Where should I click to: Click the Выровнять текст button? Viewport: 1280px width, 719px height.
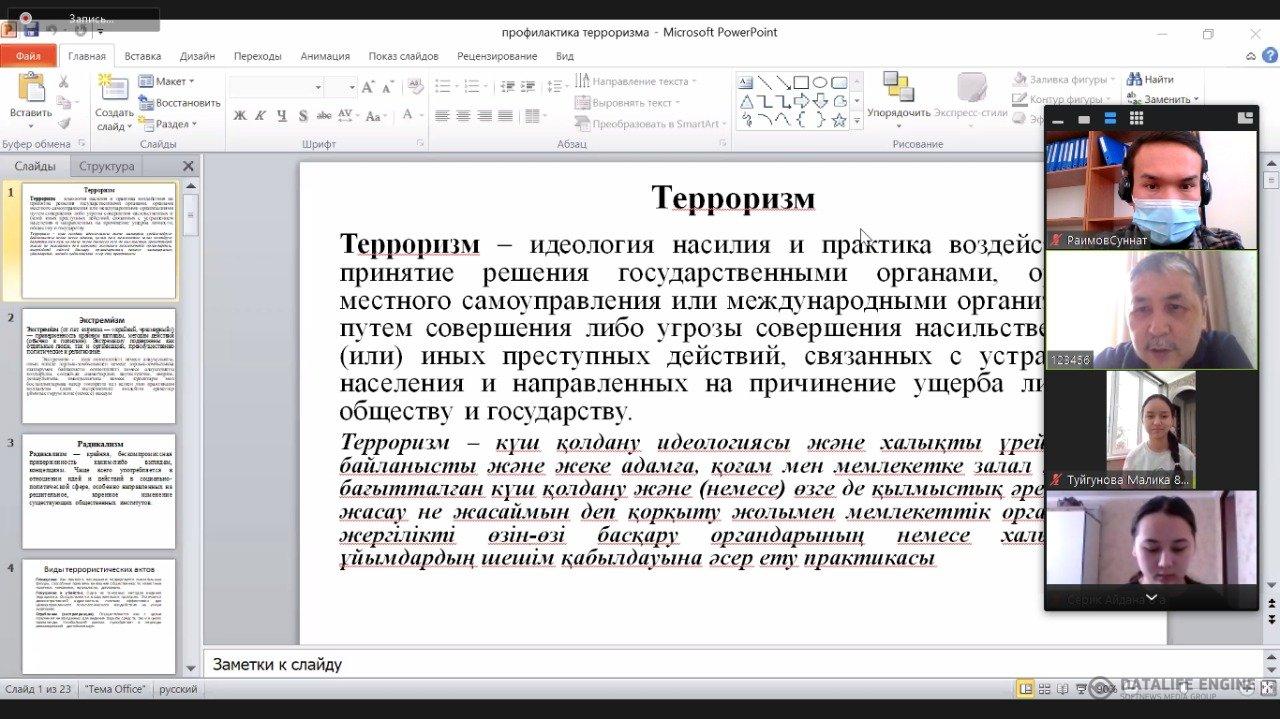pyautogui.click(x=625, y=103)
